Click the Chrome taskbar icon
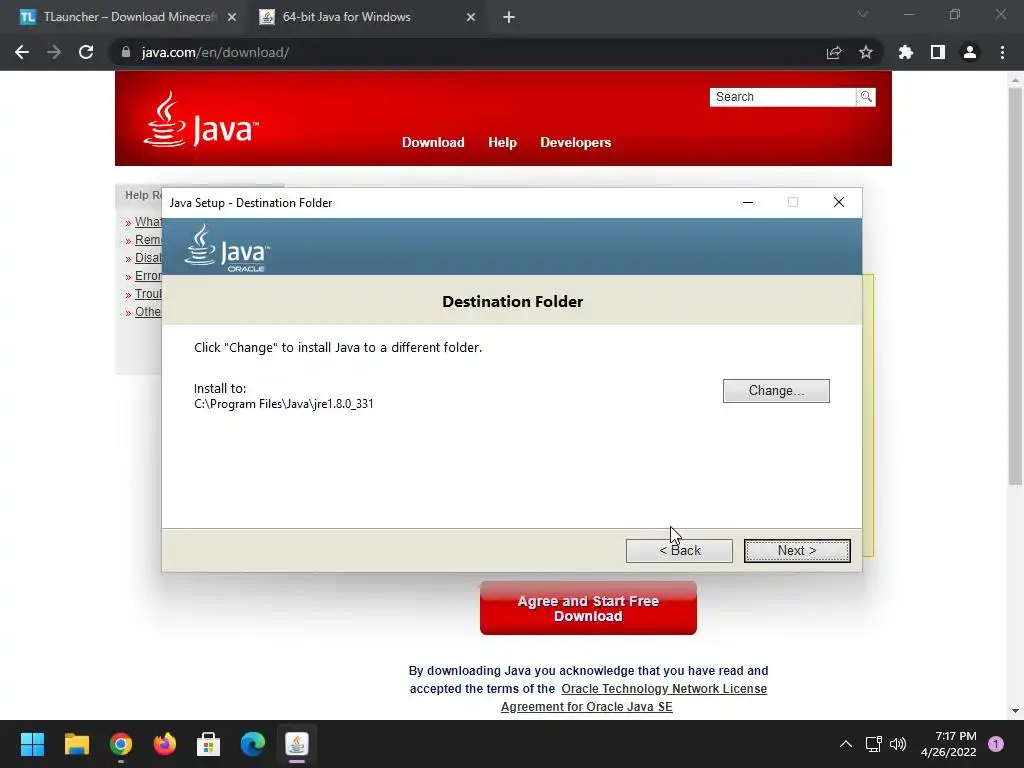 (121, 744)
